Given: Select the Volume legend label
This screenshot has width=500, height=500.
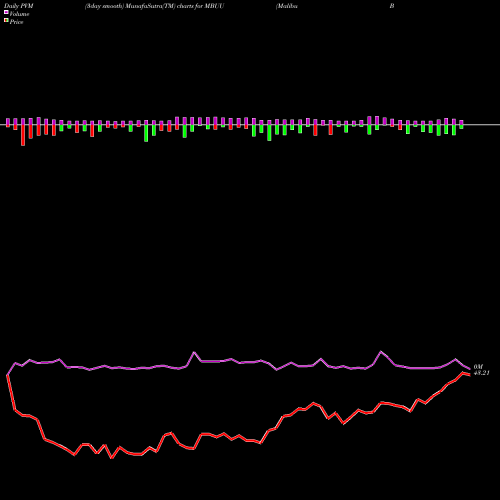Looking at the screenshot, I should coord(19,14).
